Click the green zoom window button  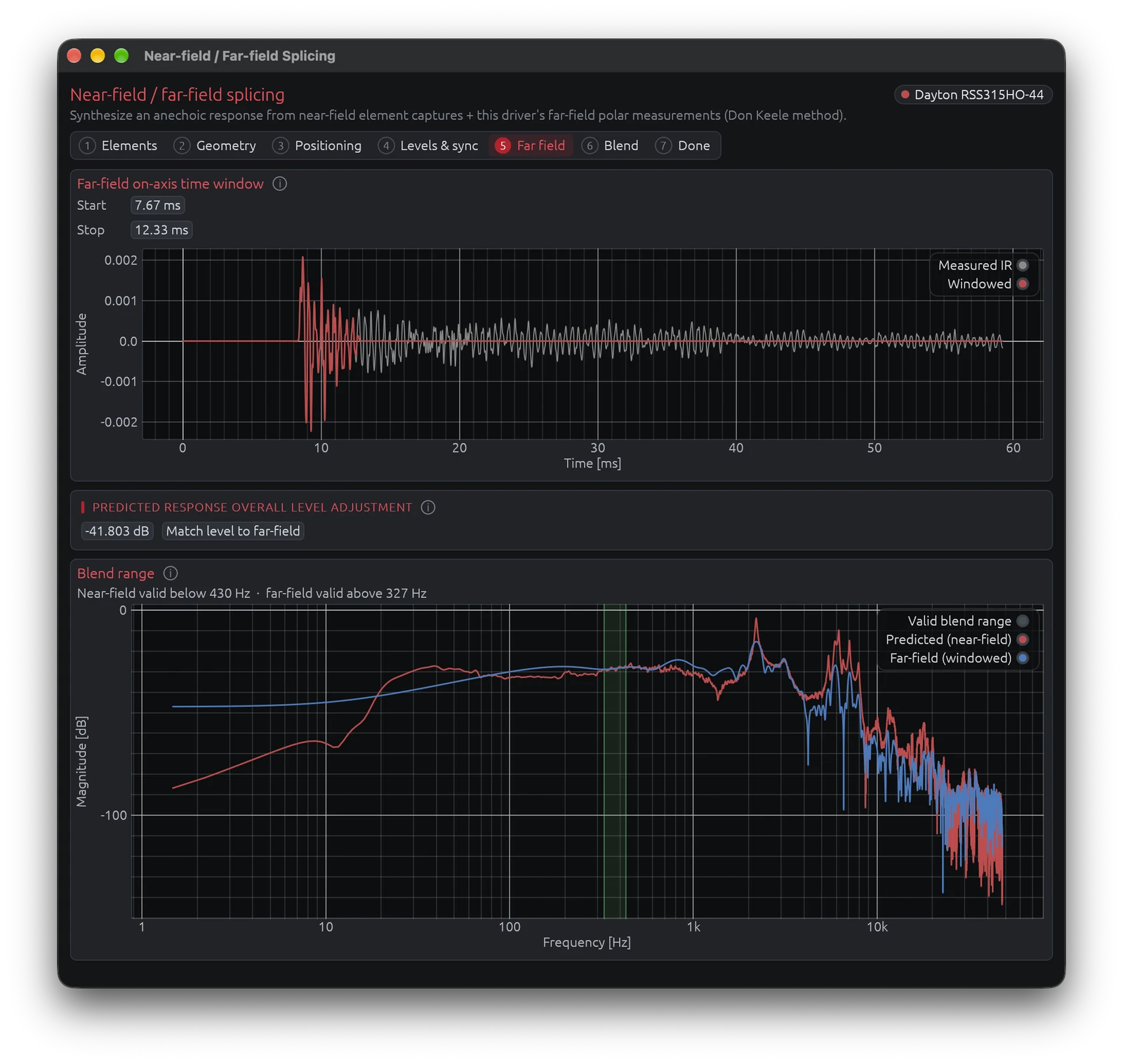(121, 55)
